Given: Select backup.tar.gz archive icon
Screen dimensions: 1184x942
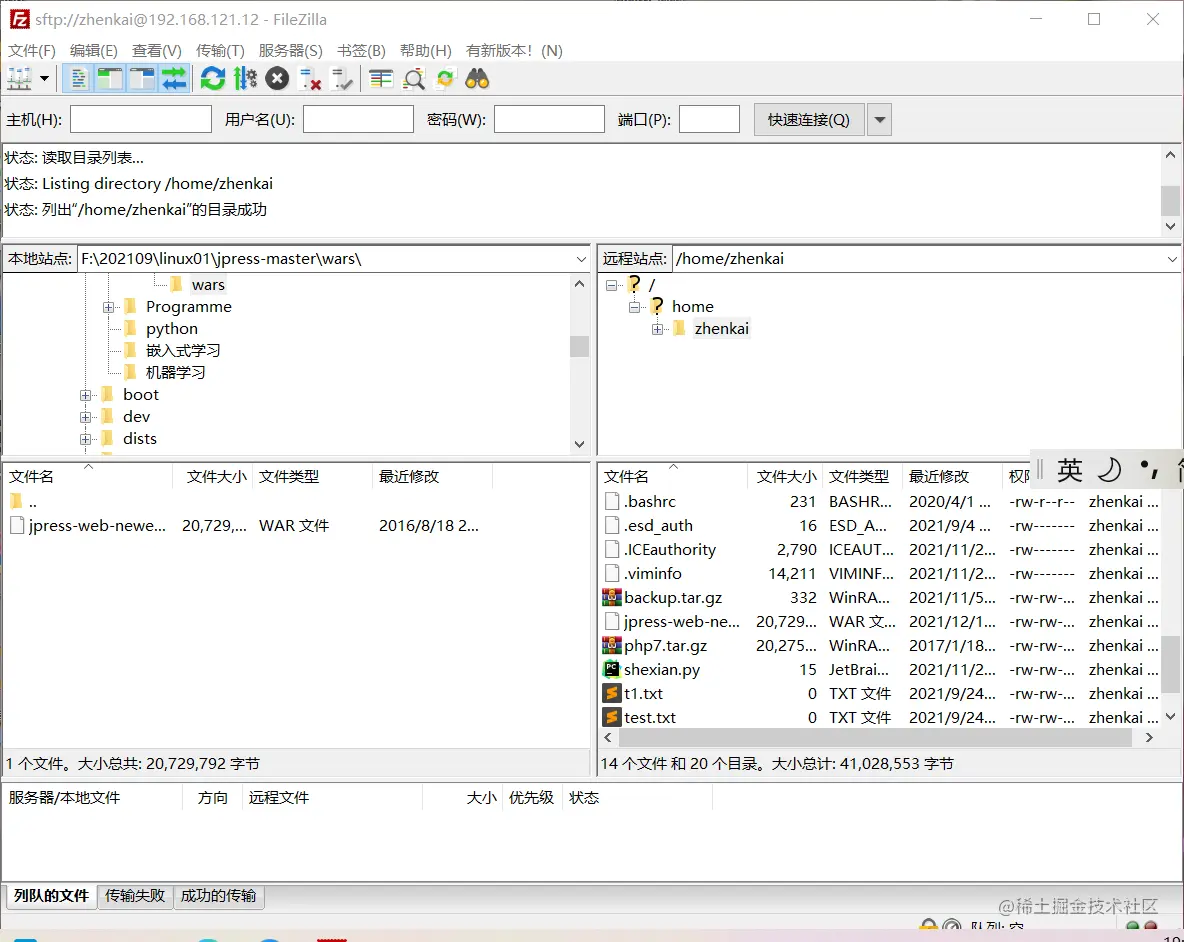Looking at the screenshot, I should click(x=612, y=597).
